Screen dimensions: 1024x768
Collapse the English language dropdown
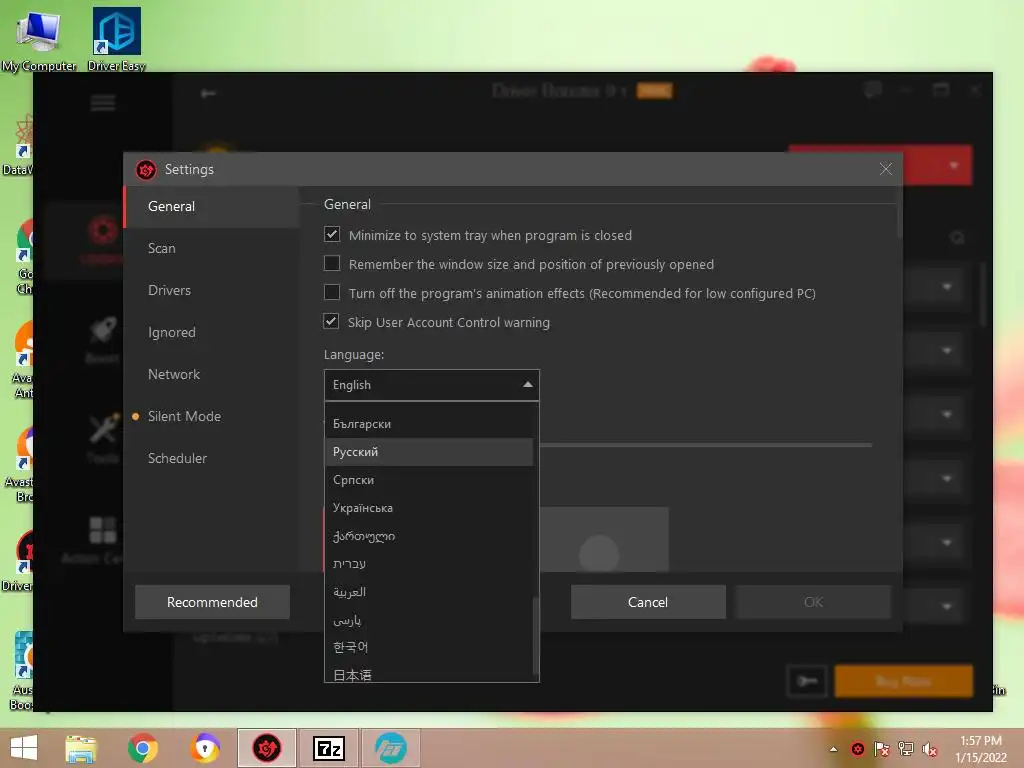[432, 385]
